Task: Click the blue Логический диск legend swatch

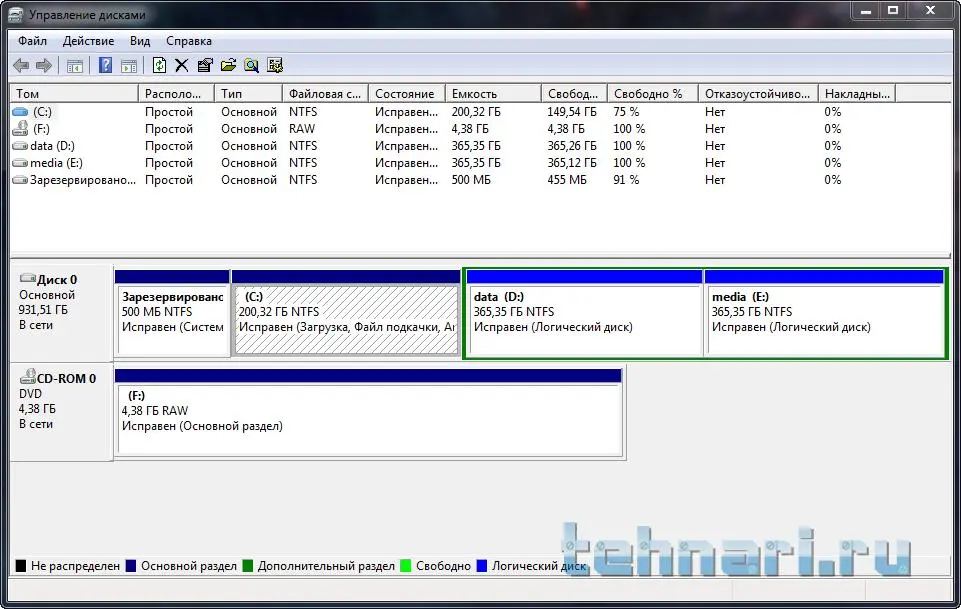Action: click(482, 566)
